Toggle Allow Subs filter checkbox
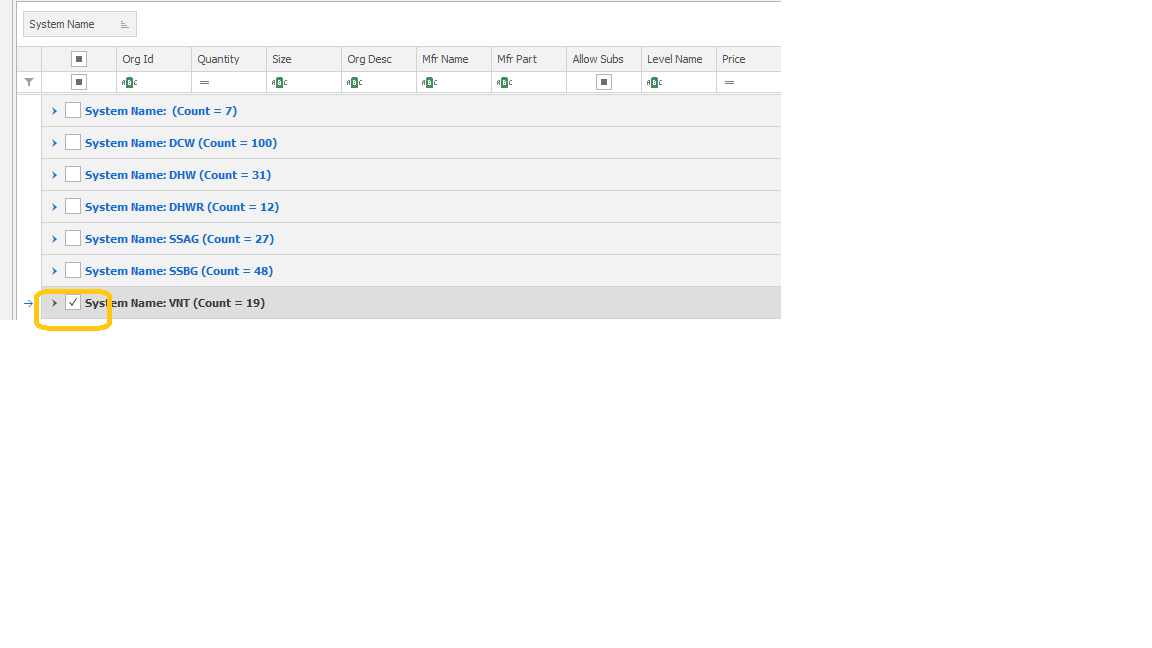The image size is (1152, 648). click(604, 82)
